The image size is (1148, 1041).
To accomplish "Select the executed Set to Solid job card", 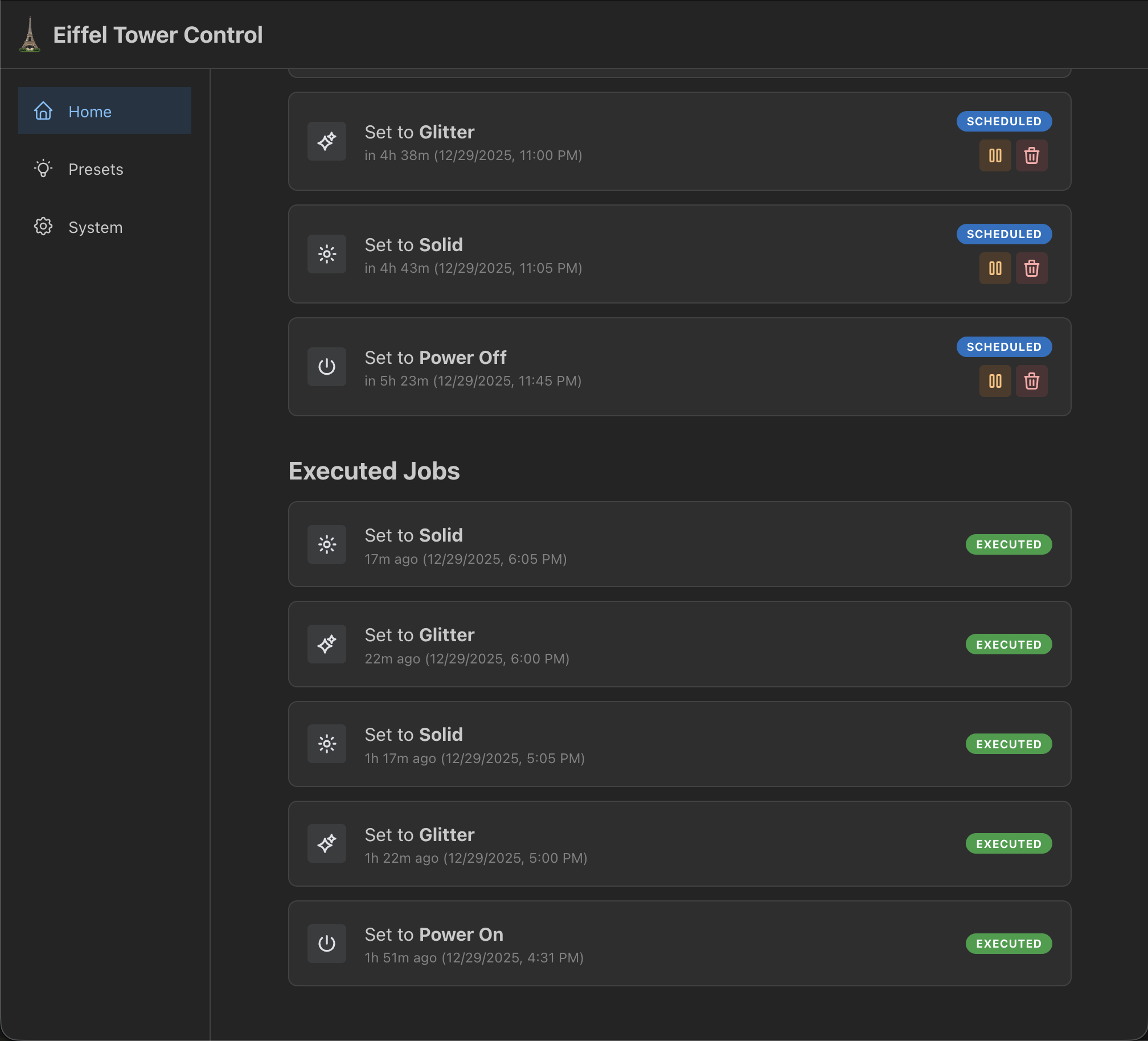I will 679,544.
